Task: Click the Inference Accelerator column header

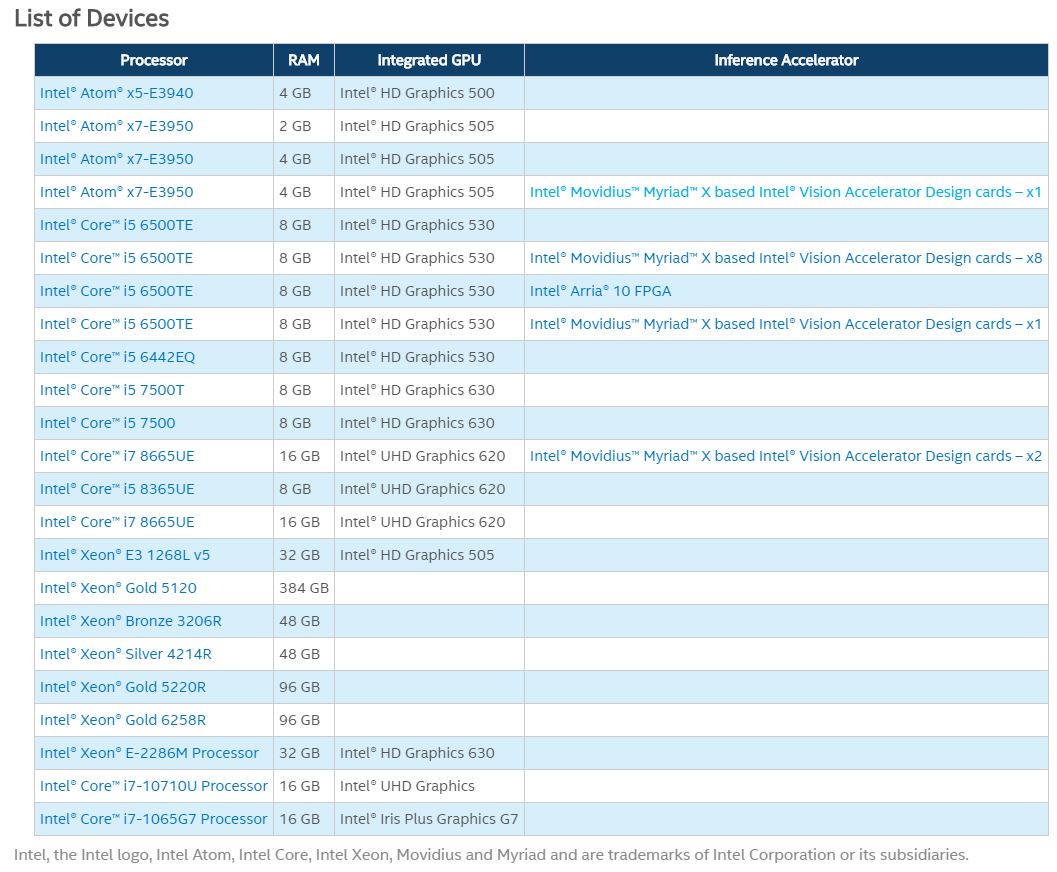Action: 786,60
